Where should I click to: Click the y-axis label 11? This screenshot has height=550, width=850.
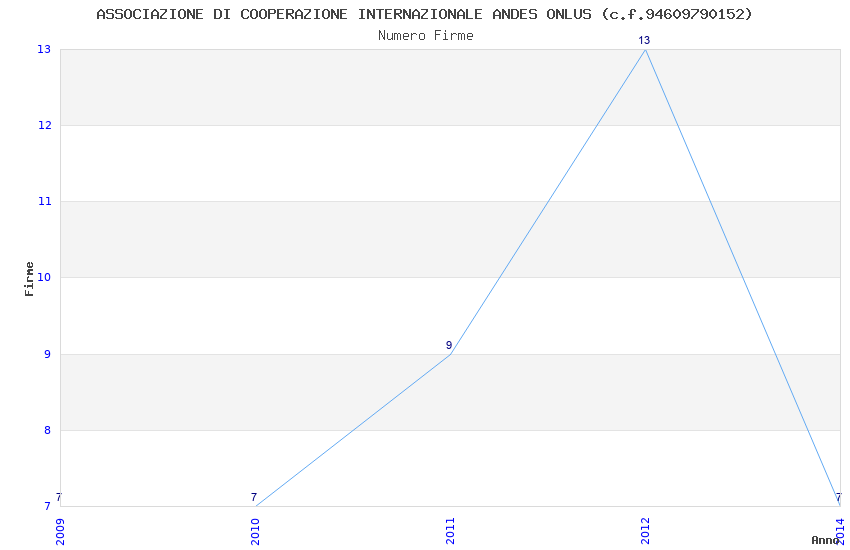(44, 202)
